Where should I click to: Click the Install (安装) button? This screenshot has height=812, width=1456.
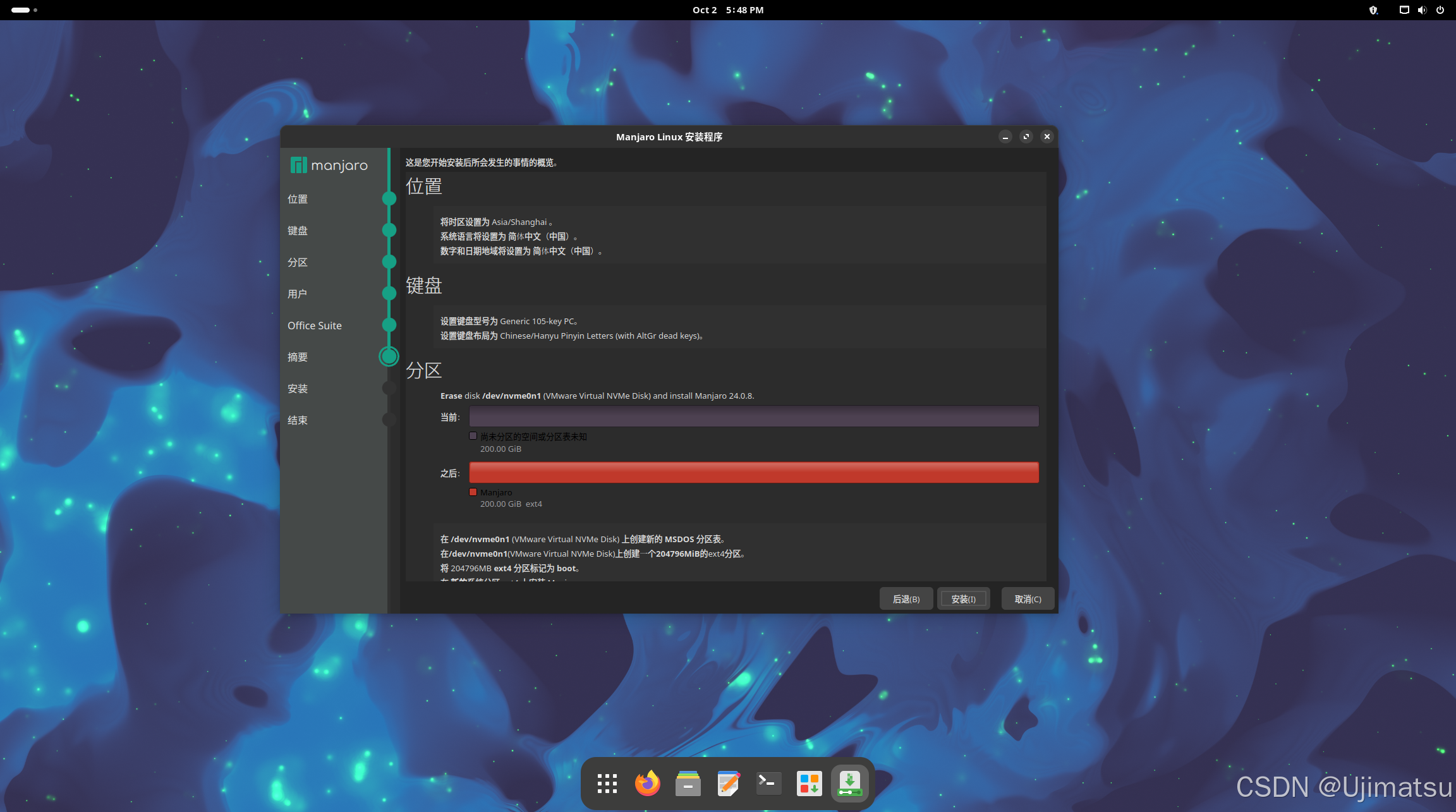click(x=963, y=599)
